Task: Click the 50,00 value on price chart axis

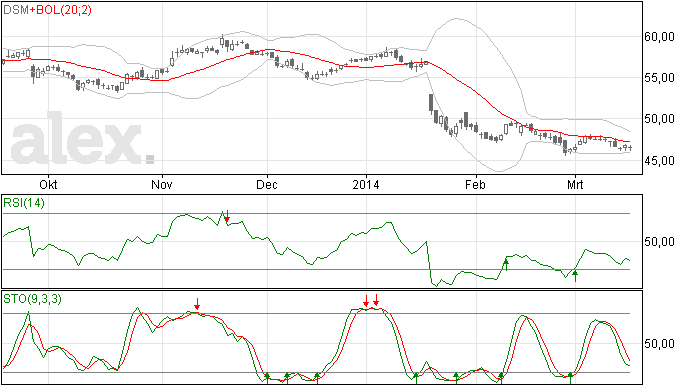Action: click(659, 119)
